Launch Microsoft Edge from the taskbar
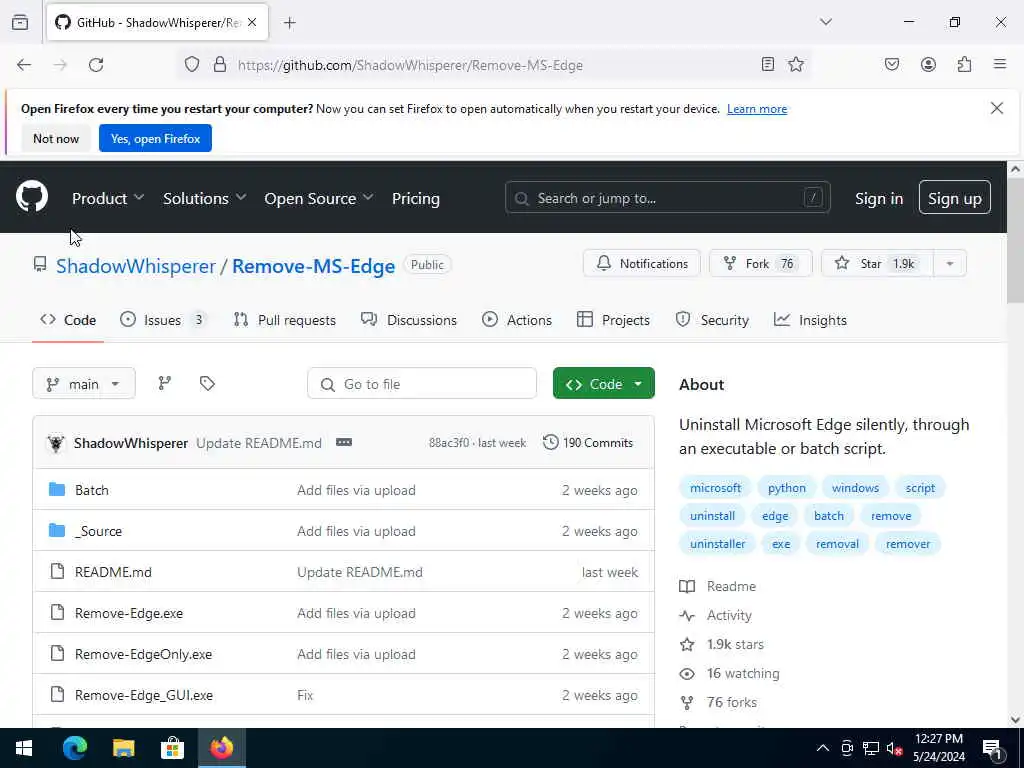This screenshot has width=1024, height=768. (x=74, y=748)
